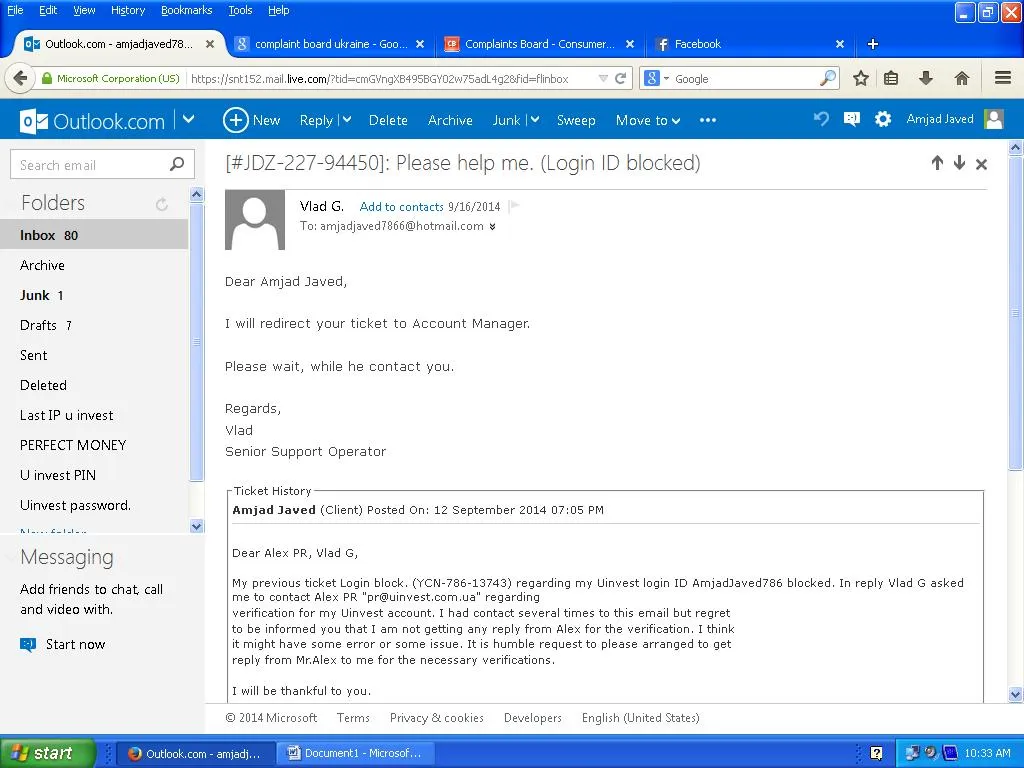This screenshot has height=768, width=1024.
Task: Go to previous message with up arrow
Action: (937, 163)
